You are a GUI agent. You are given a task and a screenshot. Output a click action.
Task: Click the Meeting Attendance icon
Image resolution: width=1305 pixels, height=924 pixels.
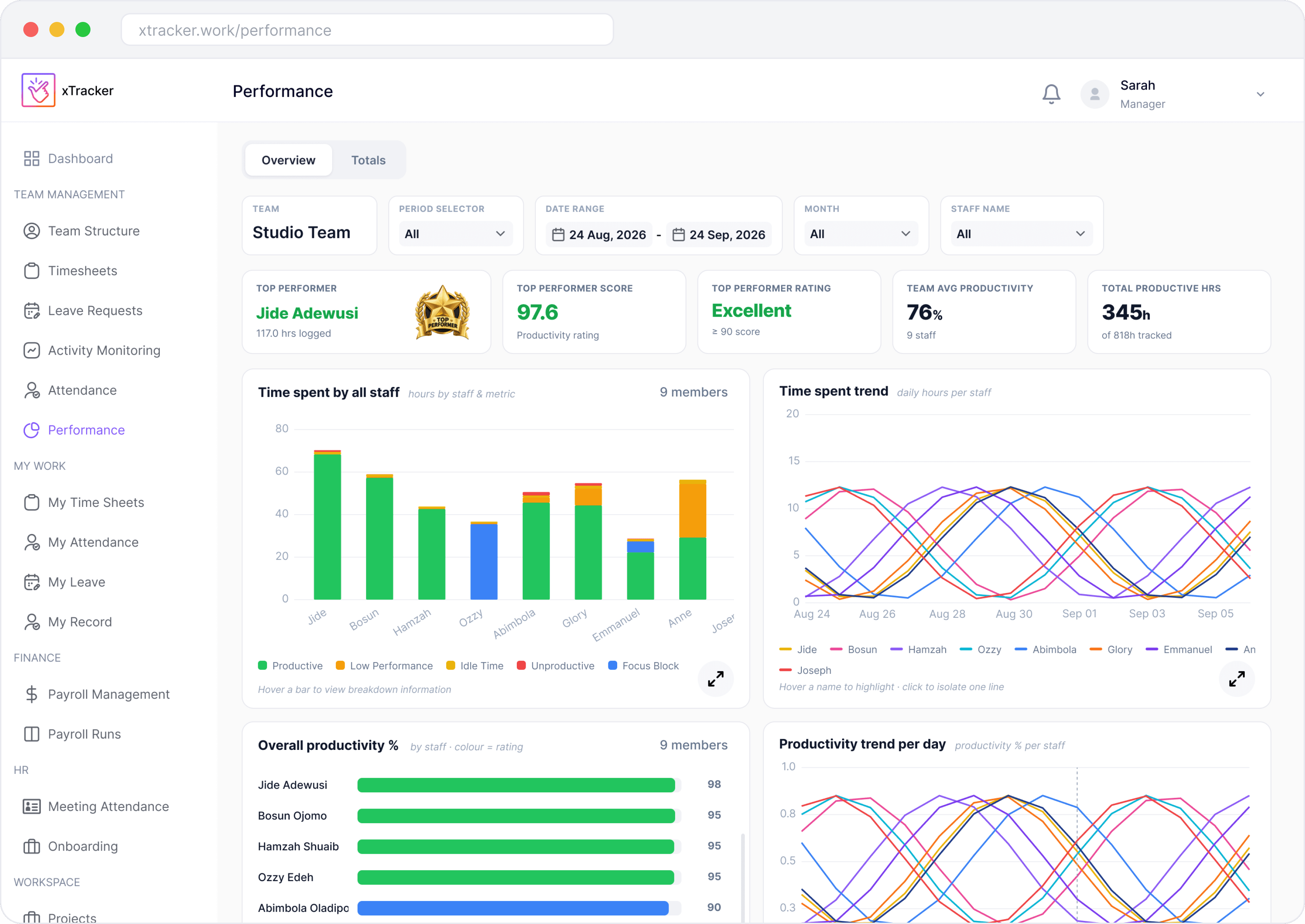tap(31, 806)
